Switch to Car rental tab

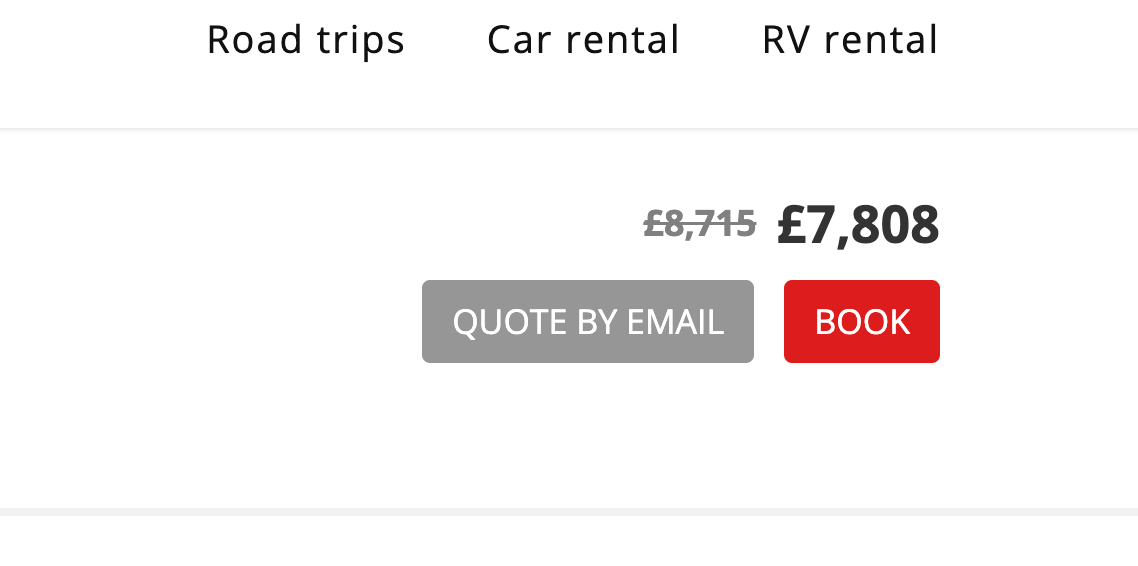584,40
